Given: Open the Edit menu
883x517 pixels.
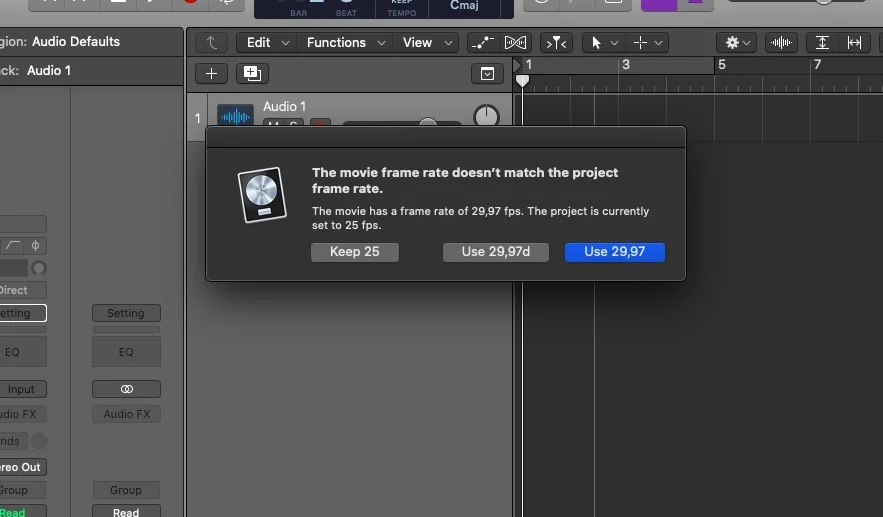Looking at the screenshot, I should click(x=267, y=43).
